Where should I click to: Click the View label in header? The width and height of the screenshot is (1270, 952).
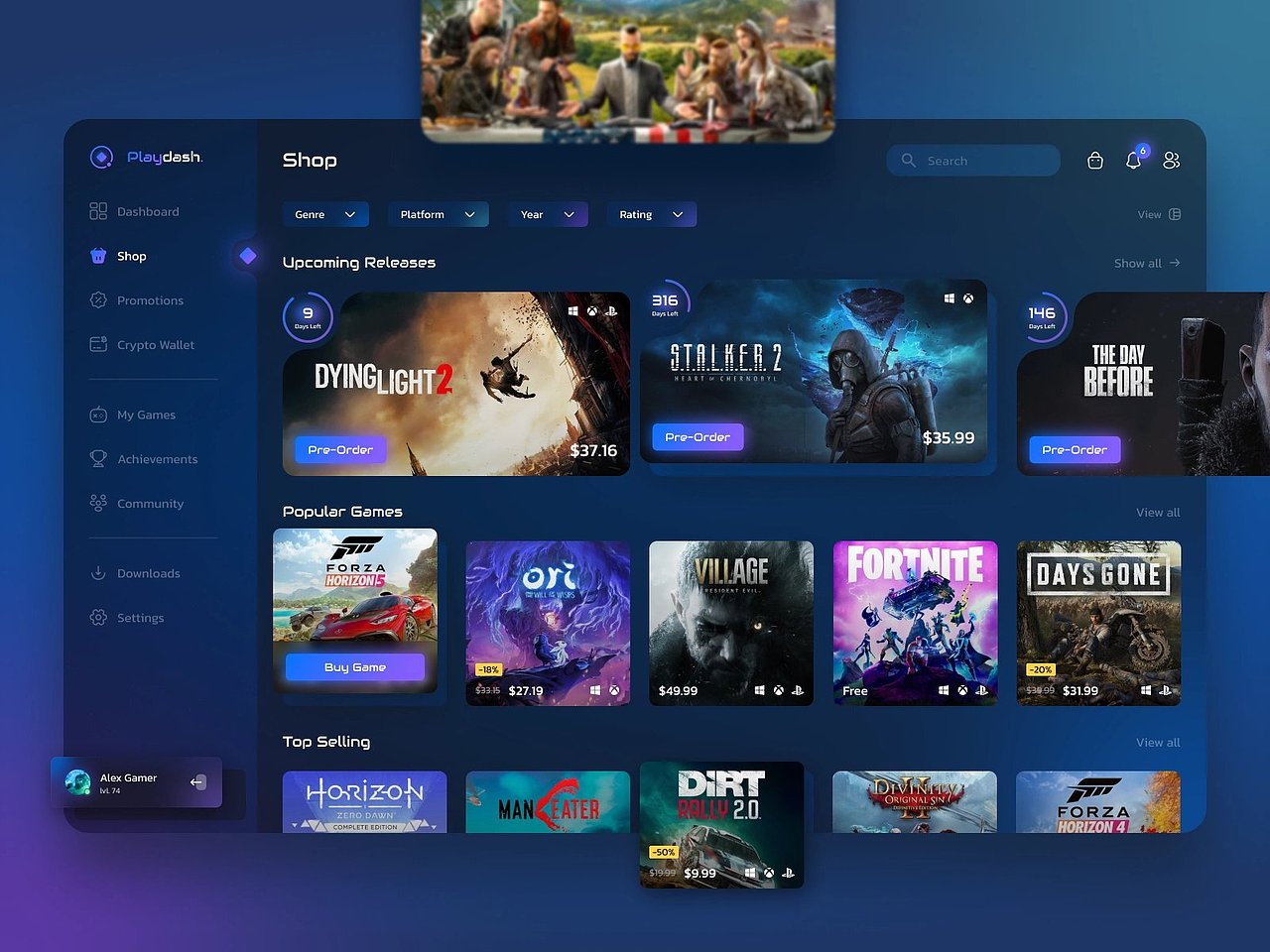tap(1149, 214)
